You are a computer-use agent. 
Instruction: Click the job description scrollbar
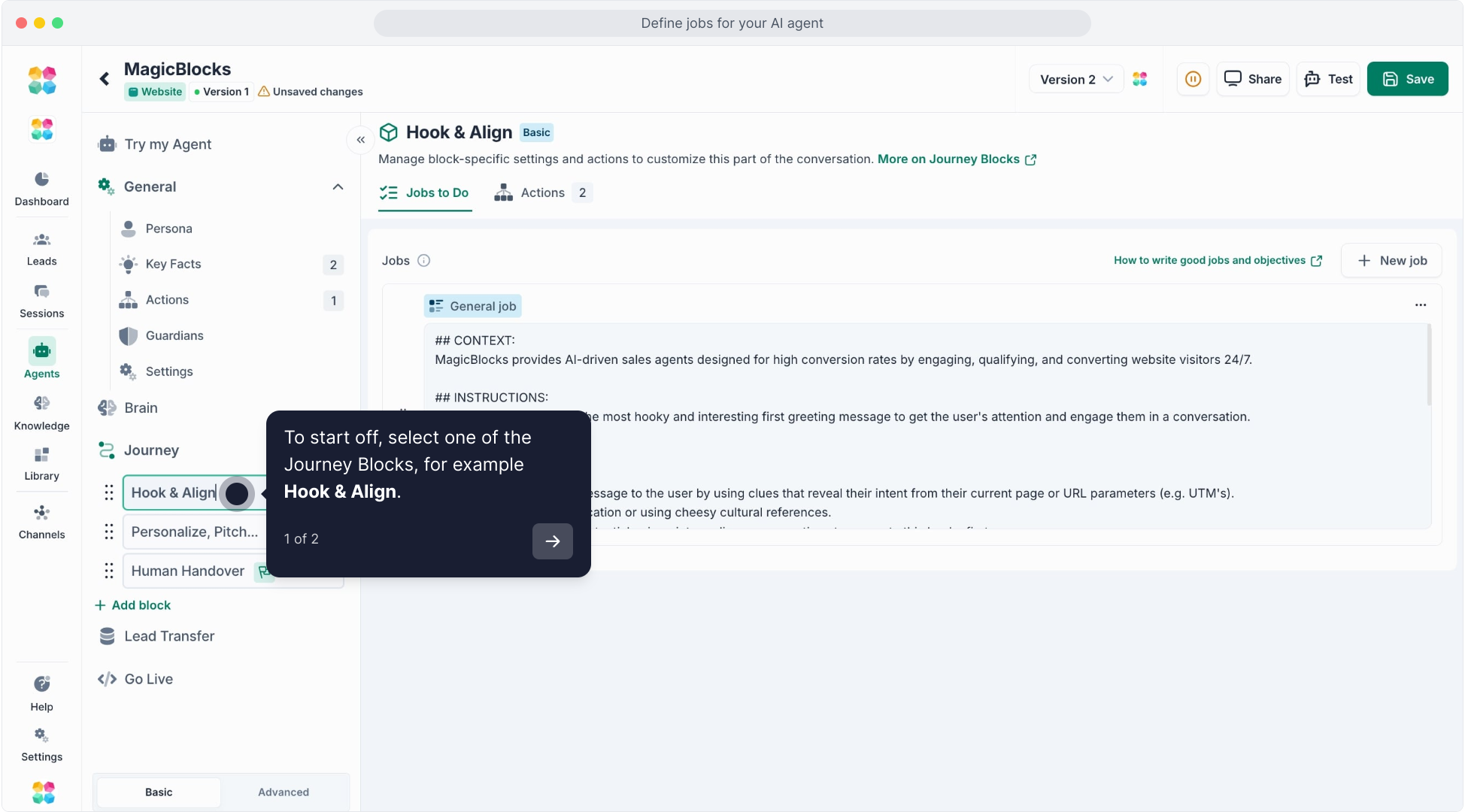[x=1429, y=366]
